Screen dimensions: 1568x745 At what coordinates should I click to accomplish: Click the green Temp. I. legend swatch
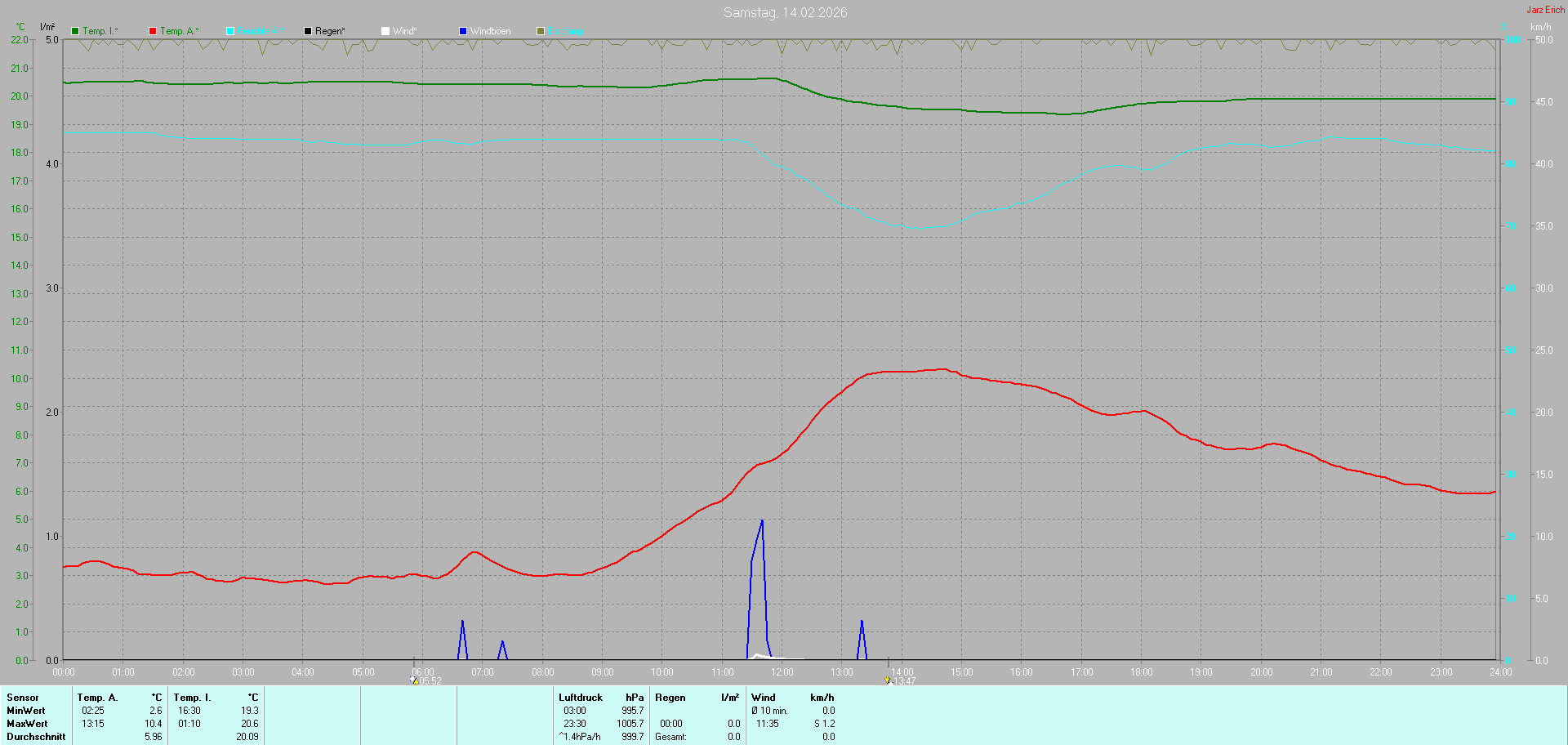[75, 31]
